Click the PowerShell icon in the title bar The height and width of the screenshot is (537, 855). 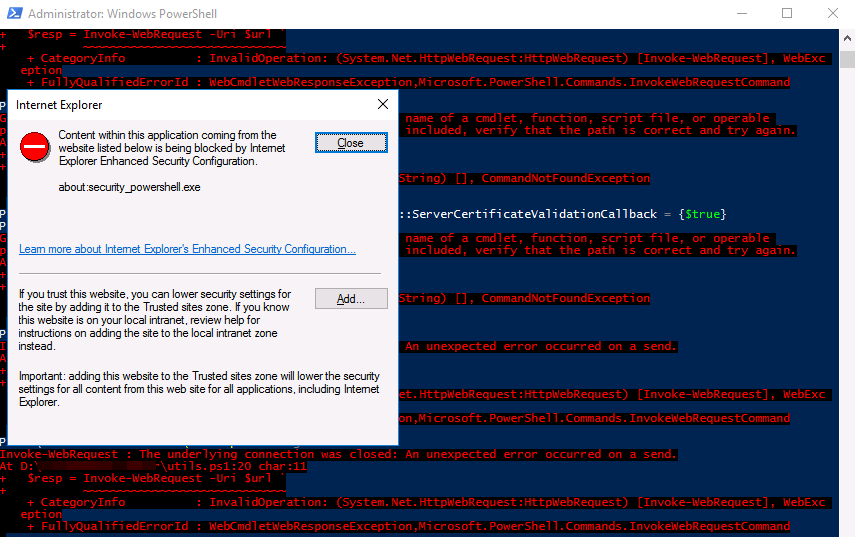pos(13,14)
